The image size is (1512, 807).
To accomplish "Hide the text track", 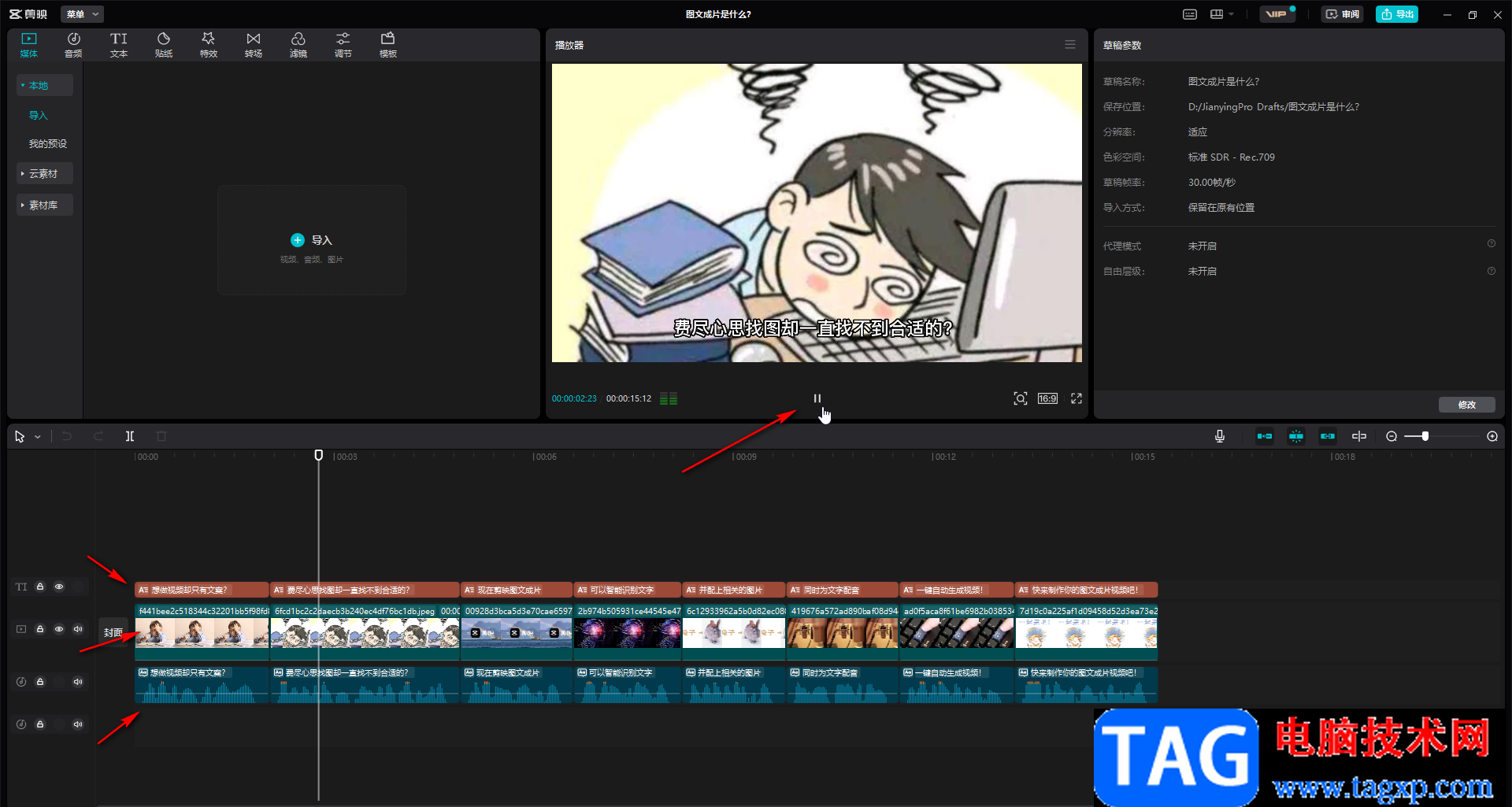I will tap(59, 587).
